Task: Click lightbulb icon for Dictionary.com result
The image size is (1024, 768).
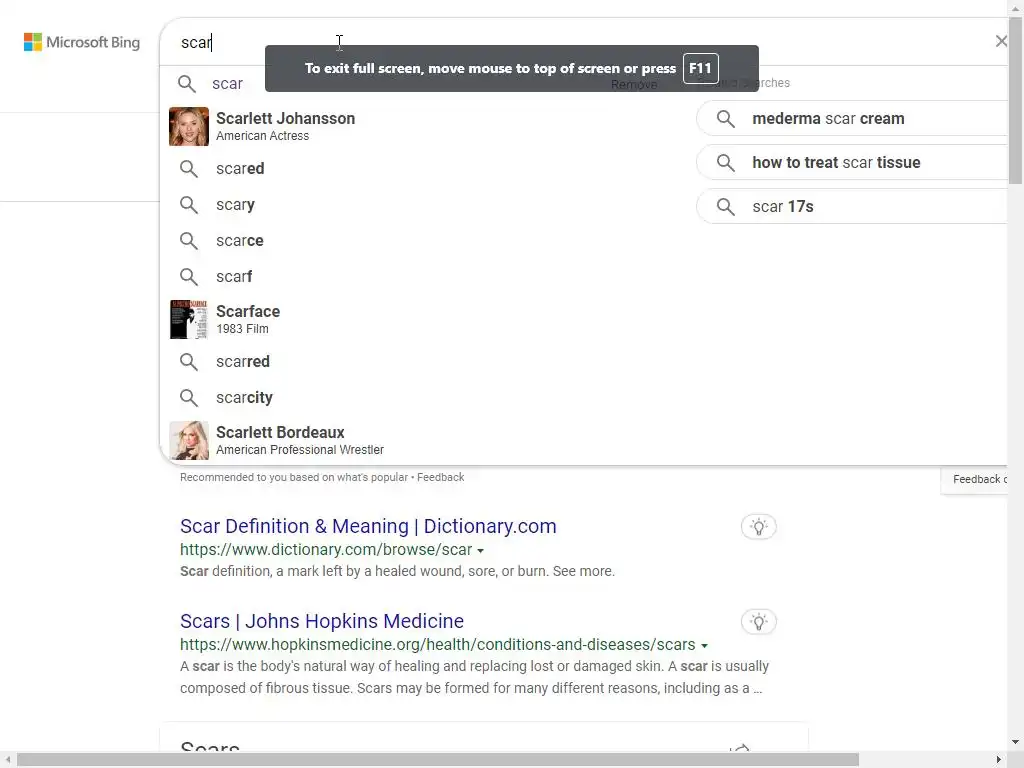Action: (758, 526)
